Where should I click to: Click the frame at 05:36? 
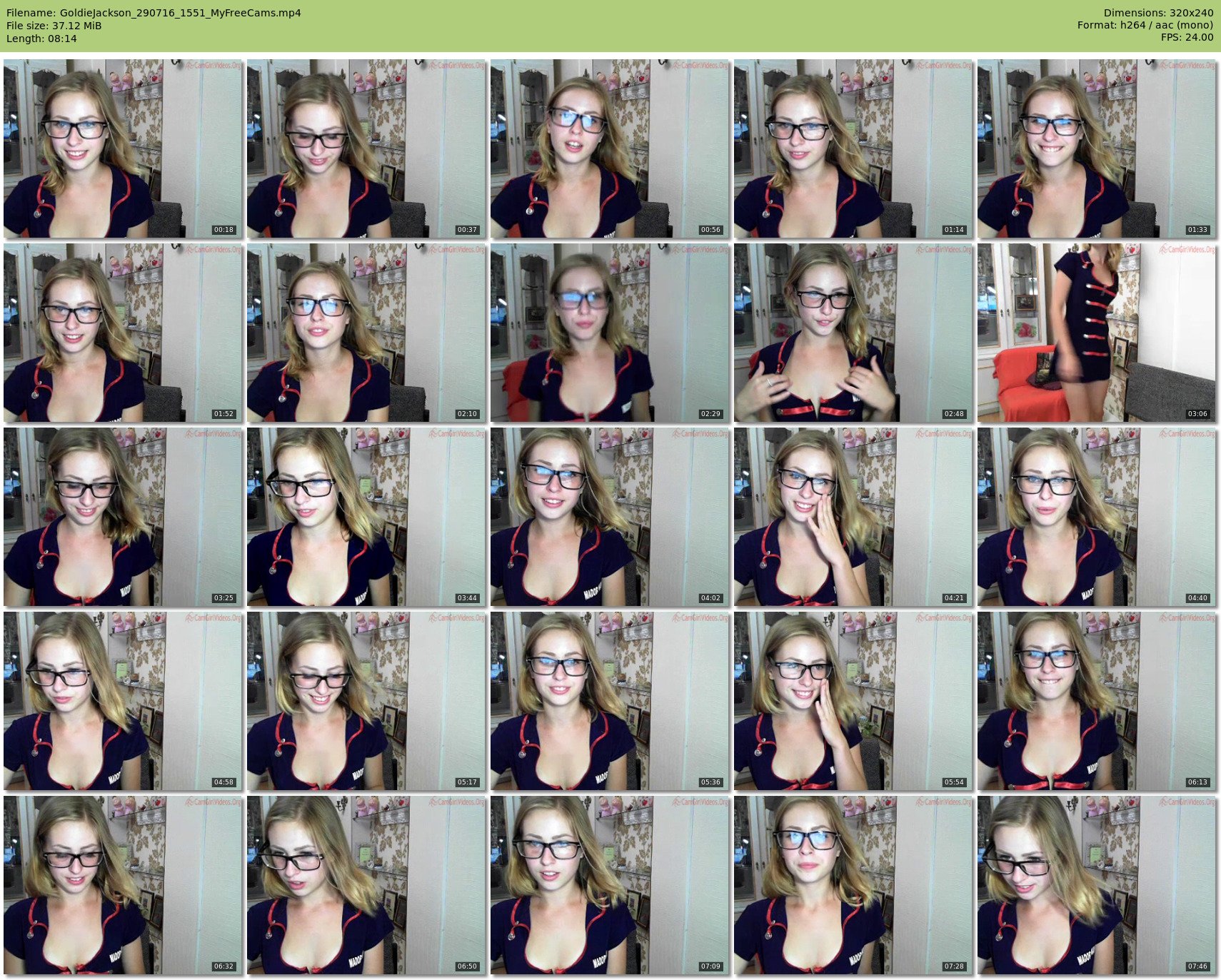610,701
